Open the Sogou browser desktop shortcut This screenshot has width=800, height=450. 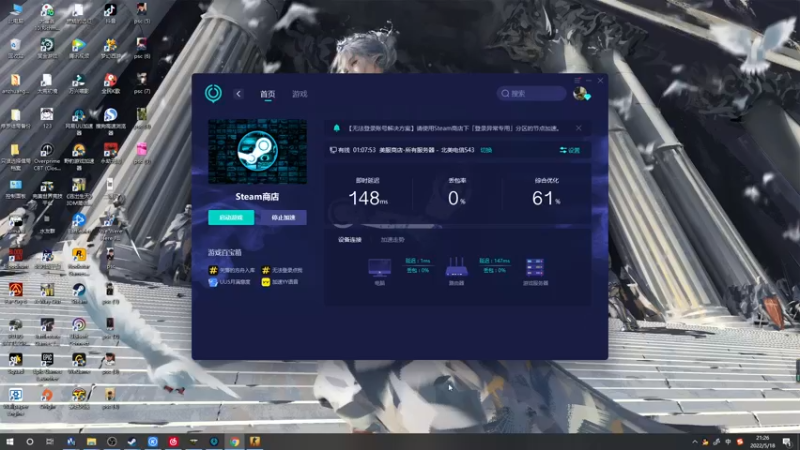point(110,121)
